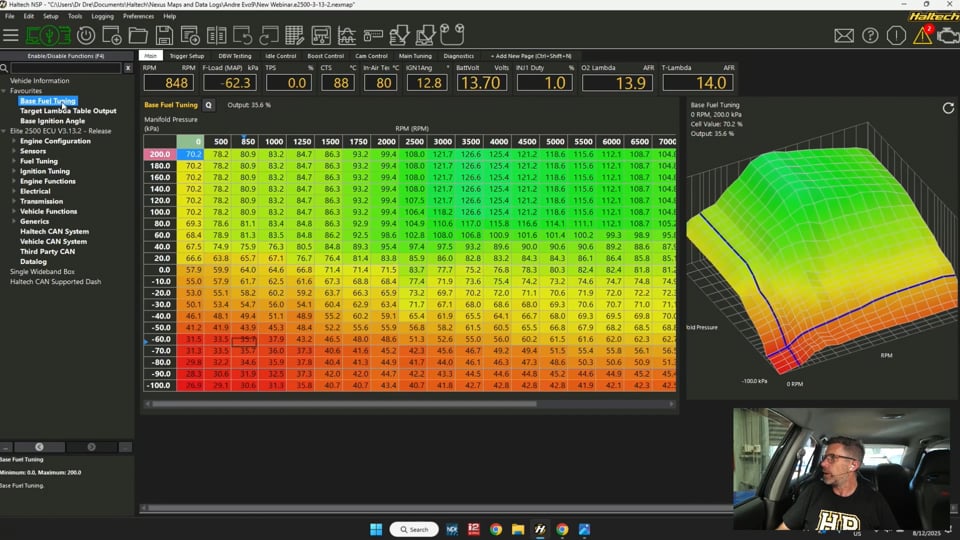The width and height of the screenshot is (960, 540).
Task: Expand the Ignition Tuning tree node
Action: click(14, 171)
